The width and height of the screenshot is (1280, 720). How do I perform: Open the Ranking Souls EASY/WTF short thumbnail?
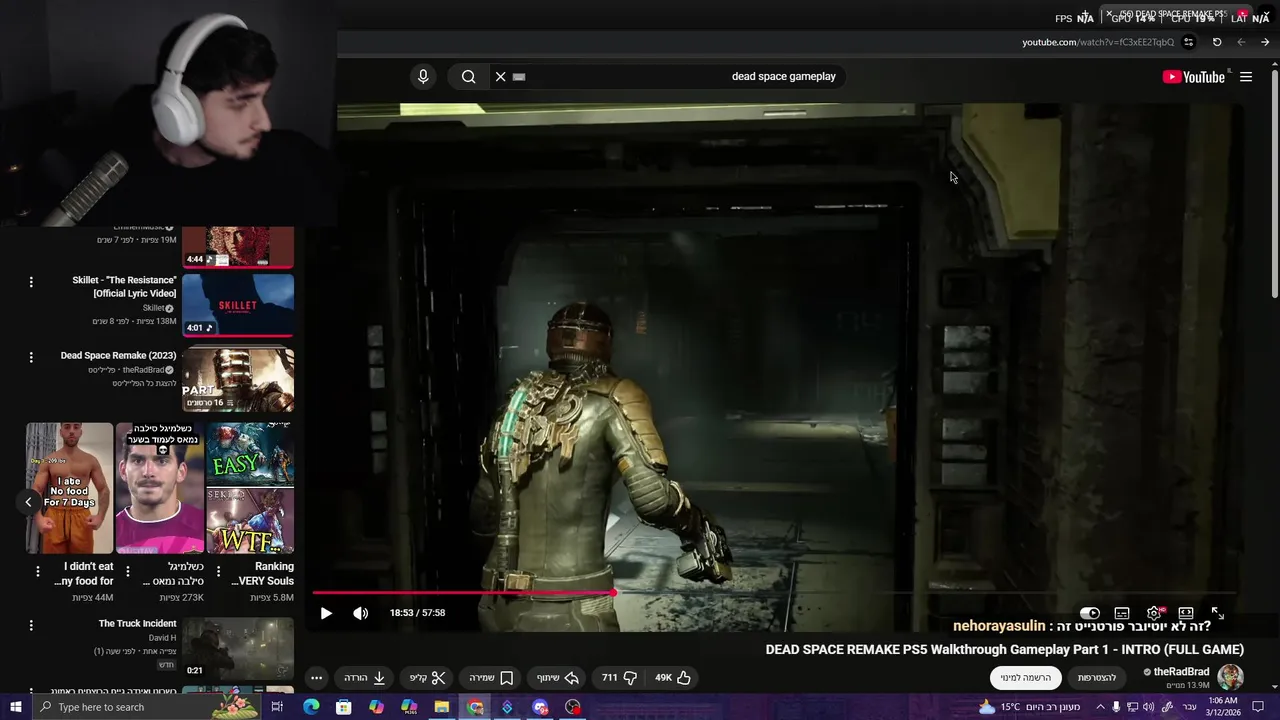tap(250, 488)
